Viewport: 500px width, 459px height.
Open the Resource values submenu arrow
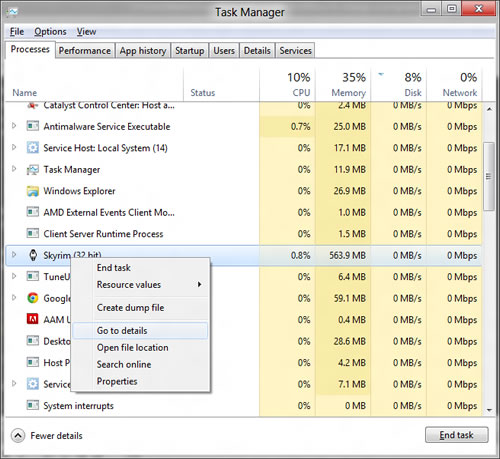tap(199, 284)
